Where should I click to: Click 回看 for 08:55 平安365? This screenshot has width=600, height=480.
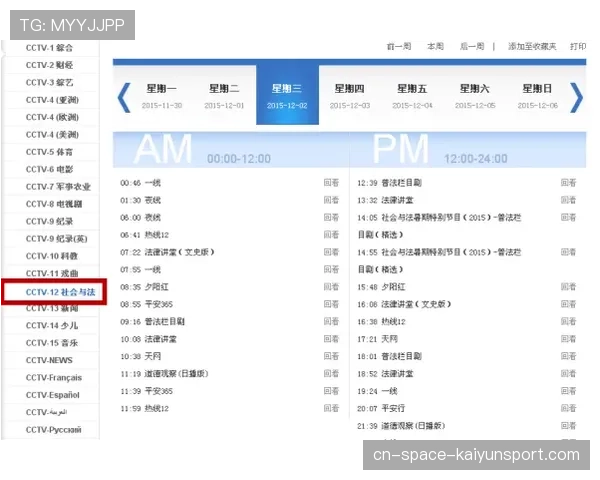pyautogui.click(x=331, y=304)
